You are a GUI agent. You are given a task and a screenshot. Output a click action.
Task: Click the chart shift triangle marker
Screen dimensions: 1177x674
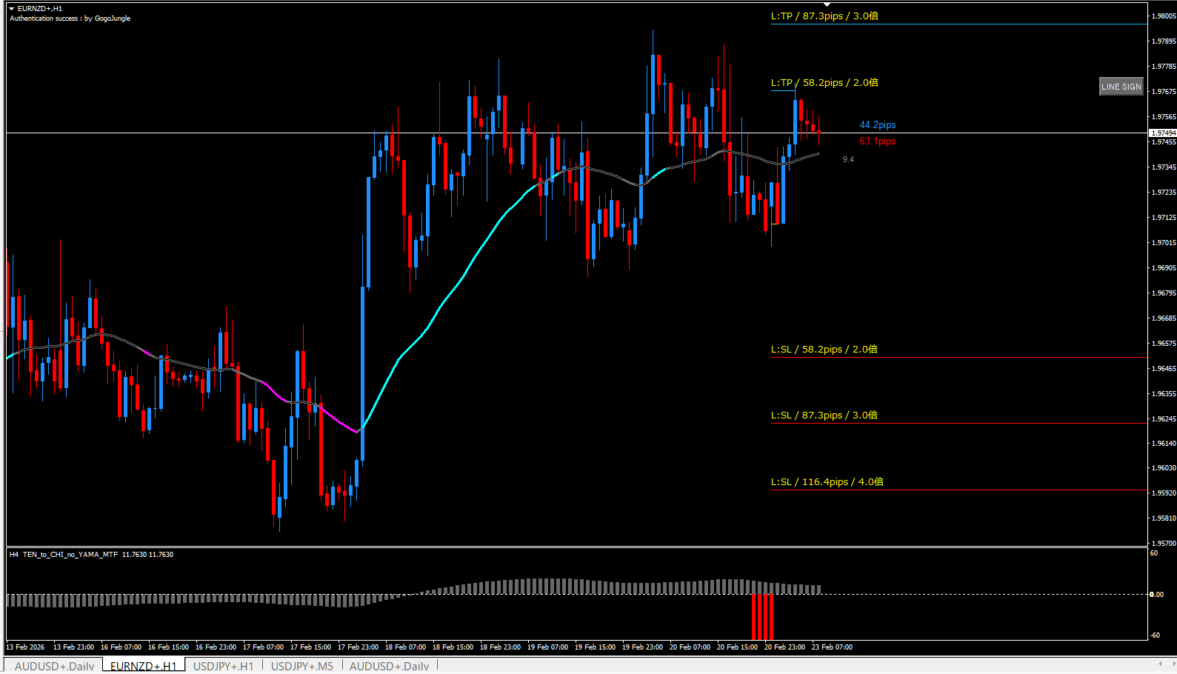point(826,5)
